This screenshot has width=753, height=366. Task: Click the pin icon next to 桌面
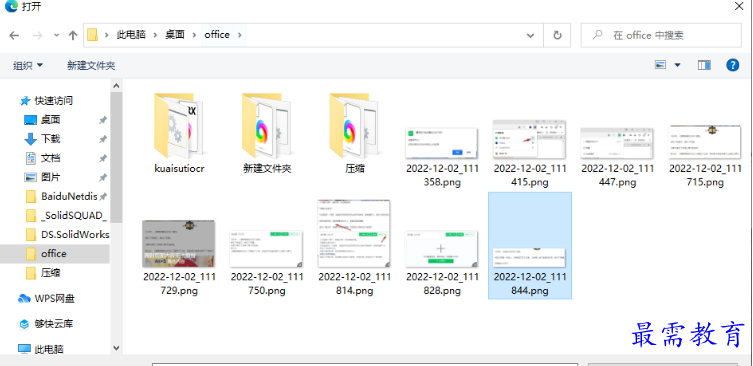click(x=103, y=120)
